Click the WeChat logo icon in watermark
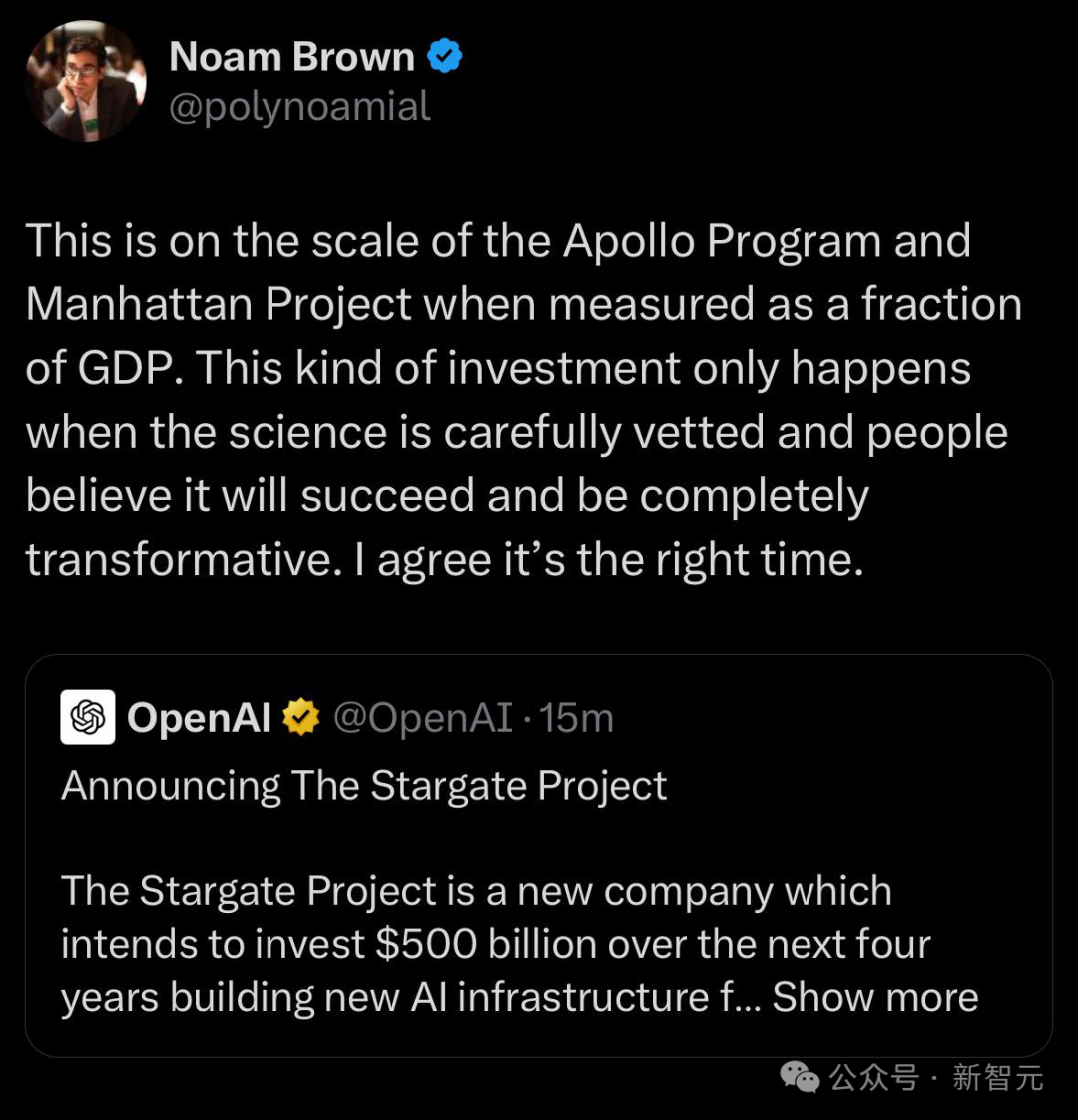1078x1120 pixels. coord(800,1077)
